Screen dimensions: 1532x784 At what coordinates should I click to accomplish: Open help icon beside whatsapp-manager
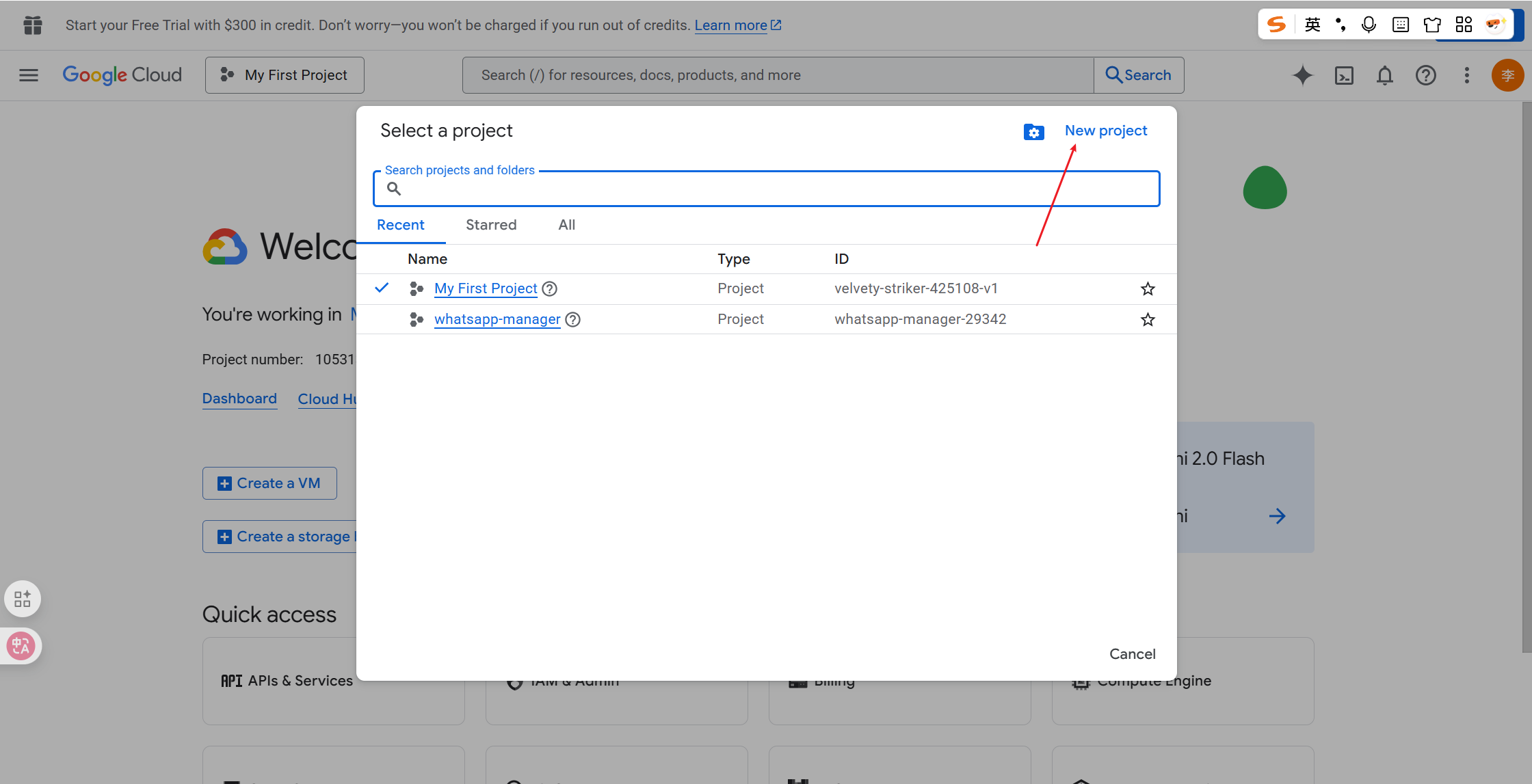click(573, 320)
